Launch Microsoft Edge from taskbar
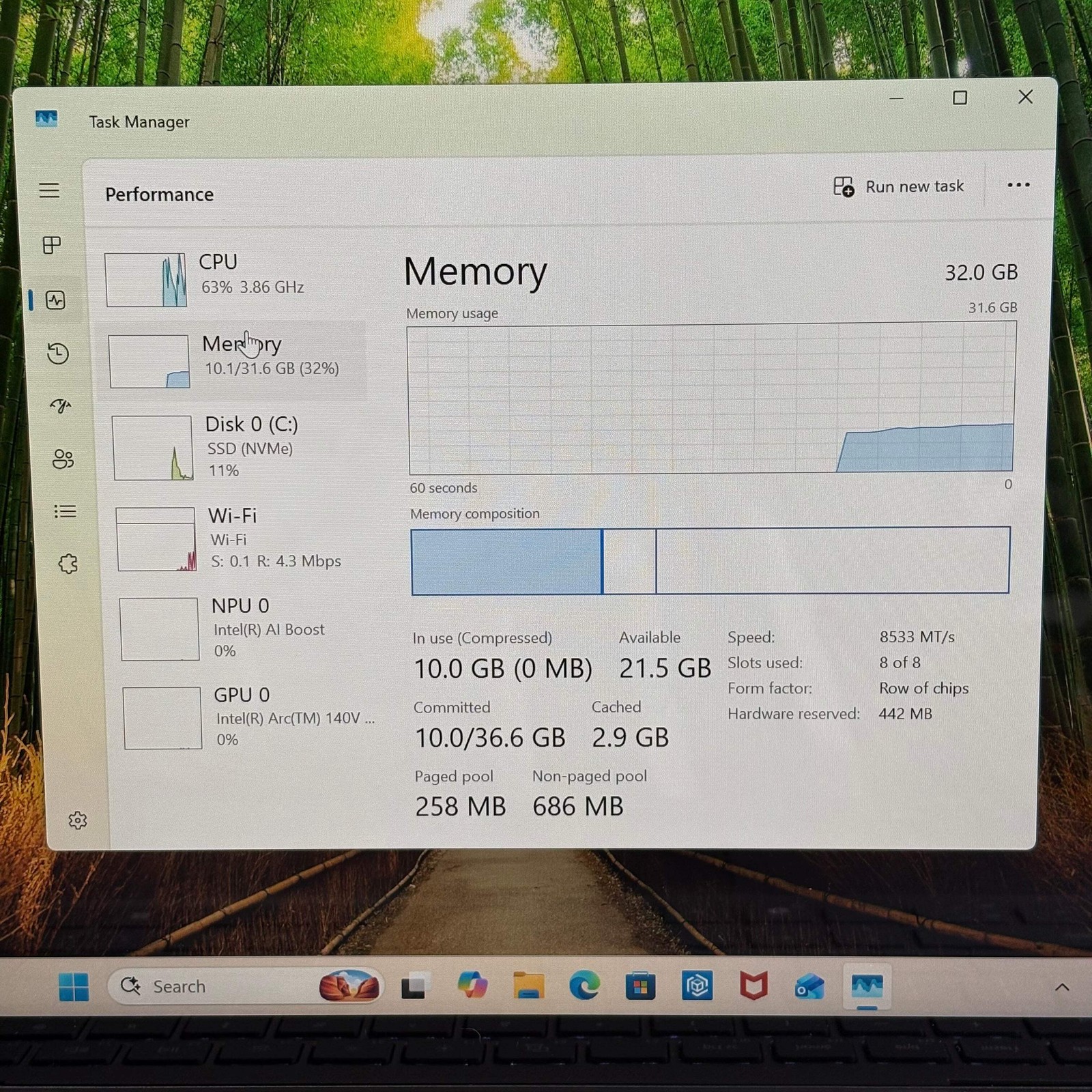 click(x=585, y=986)
